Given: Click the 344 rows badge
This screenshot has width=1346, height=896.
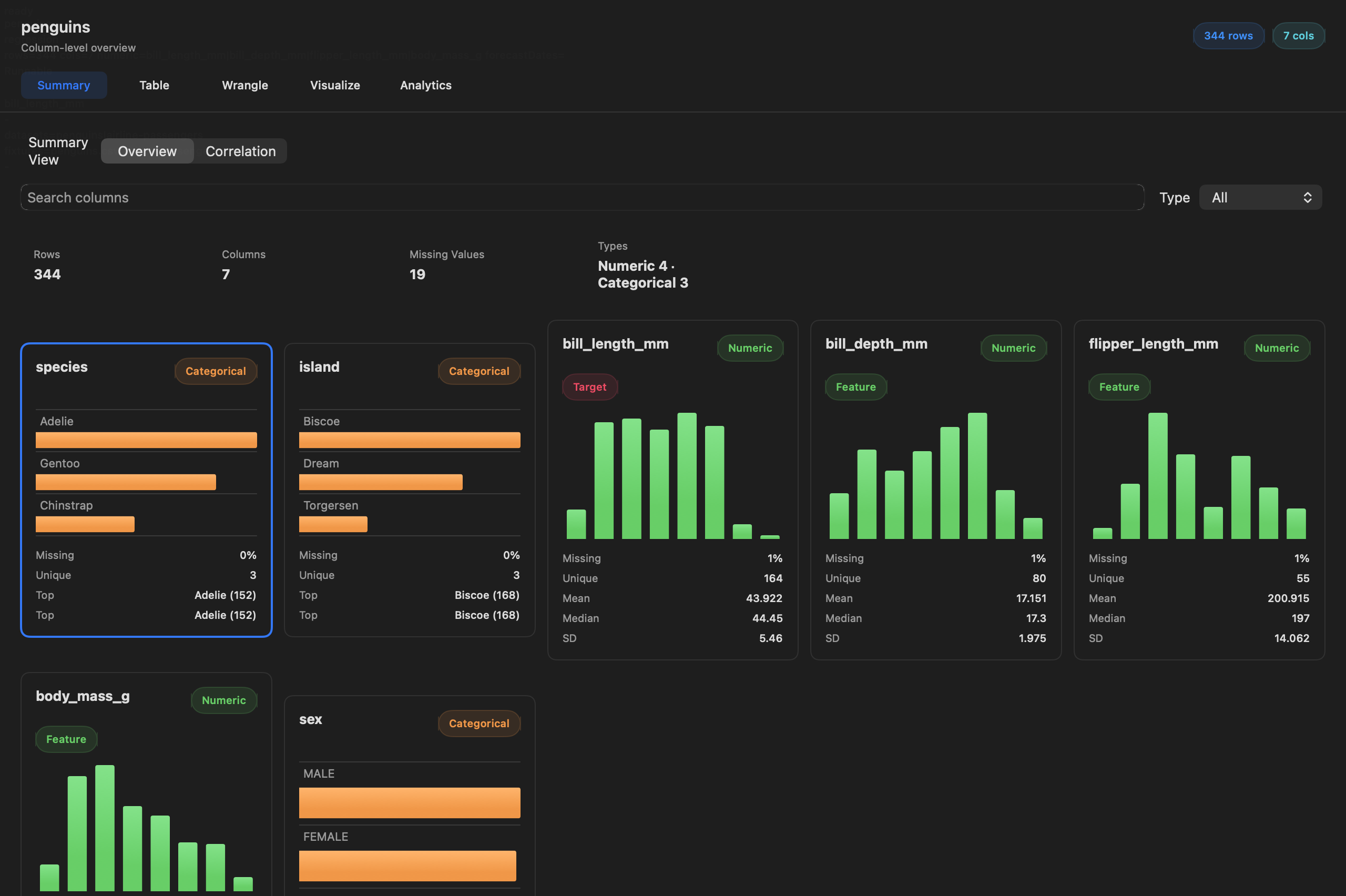Looking at the screenshot, I should [x=1228, y=35].
